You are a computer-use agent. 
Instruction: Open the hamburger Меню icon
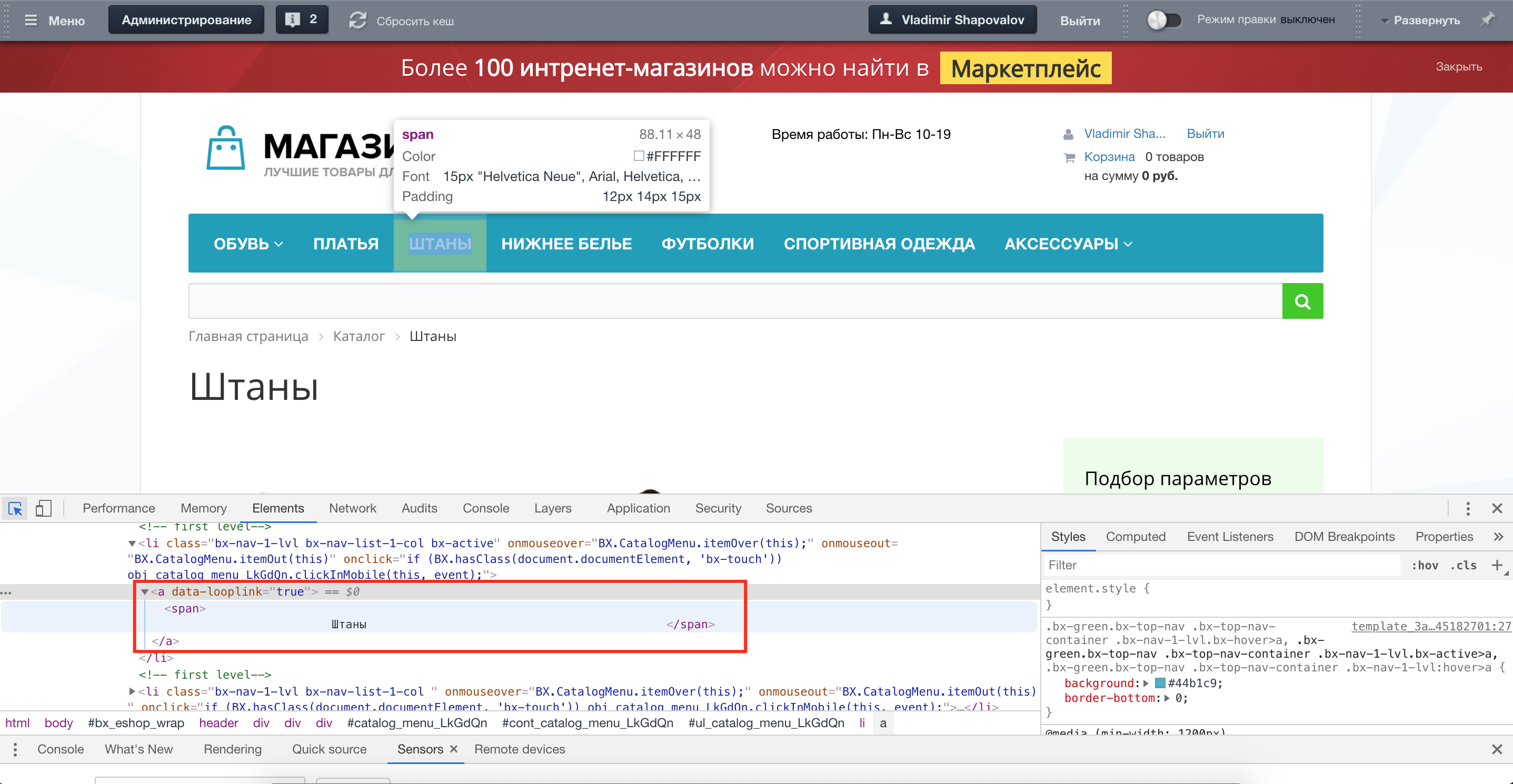[x=31, y=21]
